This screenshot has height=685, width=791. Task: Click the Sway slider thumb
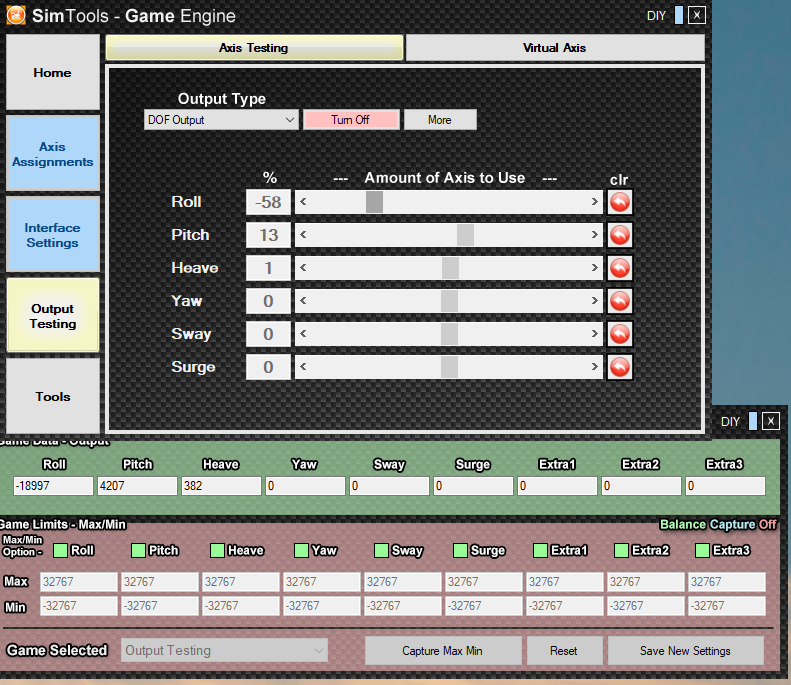click(x=449, y=333)
